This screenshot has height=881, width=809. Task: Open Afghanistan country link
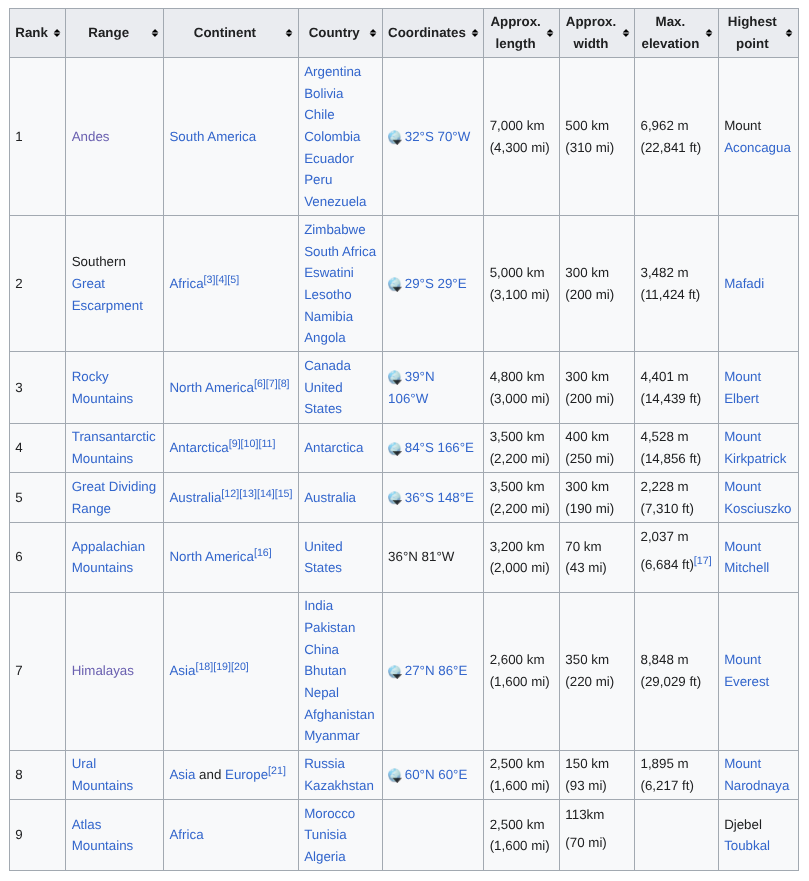point(339,715)
